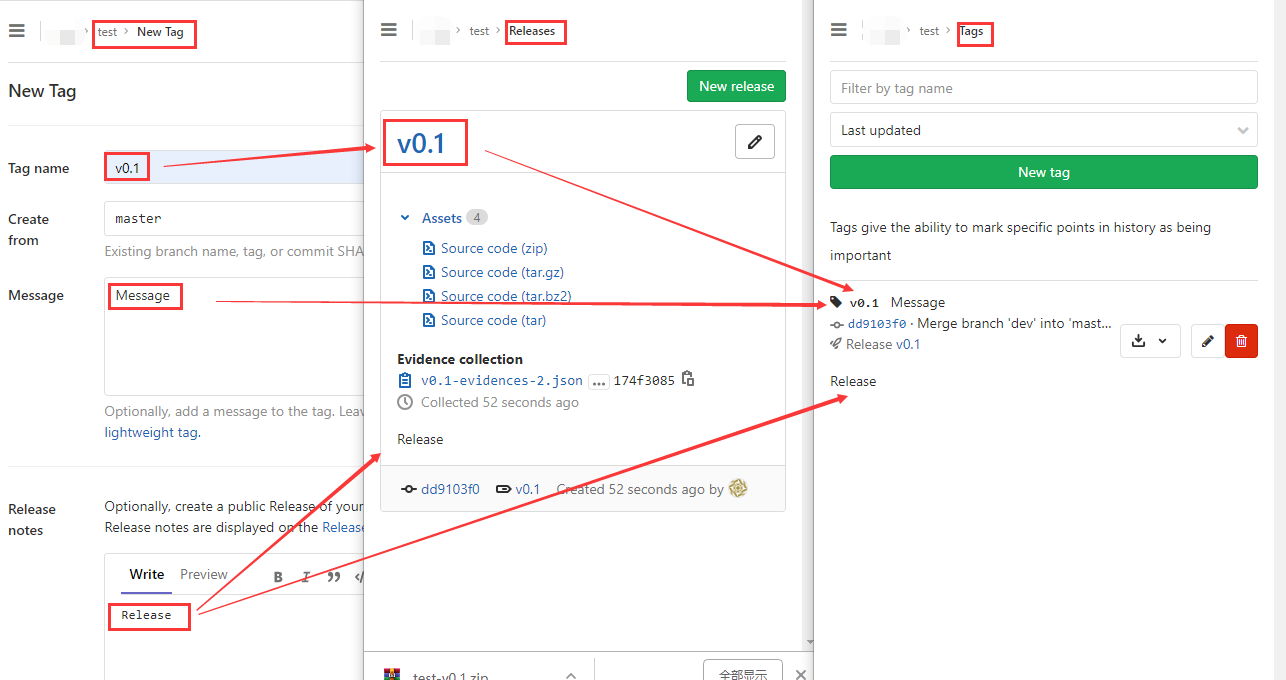1286x680 pixels.
Task: Toggle bold formatting in release notes editor
Action: click(x=278, y=577)
